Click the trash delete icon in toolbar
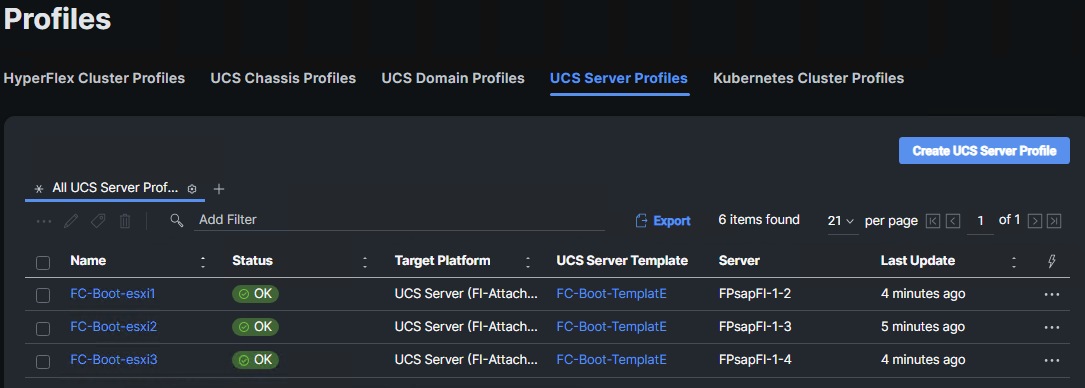Screen dimensions: 1085x388 125,221
